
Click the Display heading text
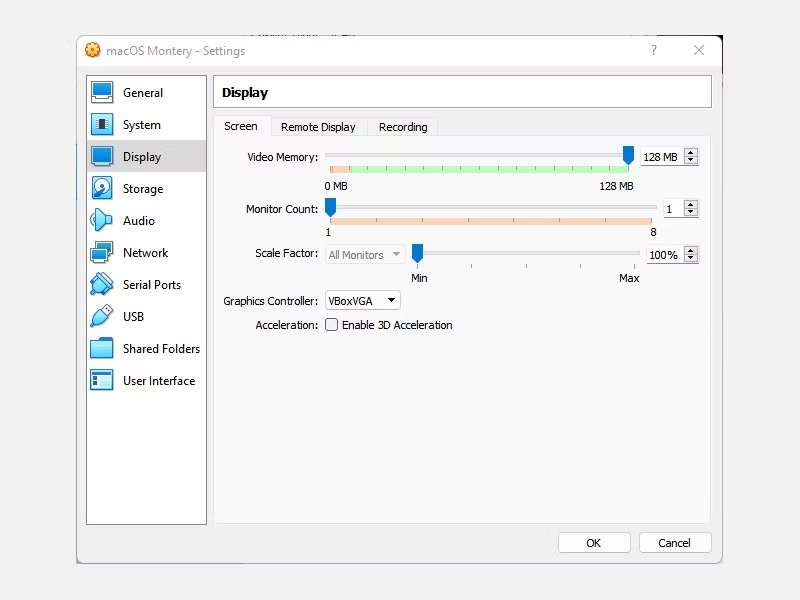[x=245, y=92]
